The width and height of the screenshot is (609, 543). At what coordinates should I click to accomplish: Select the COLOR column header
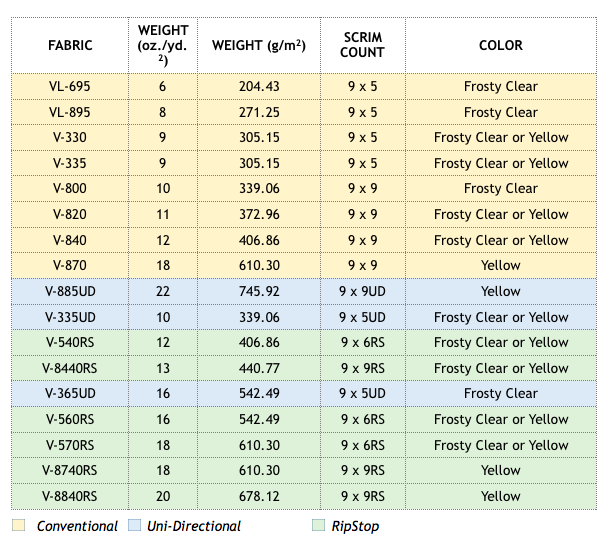[x=501, y=45]
